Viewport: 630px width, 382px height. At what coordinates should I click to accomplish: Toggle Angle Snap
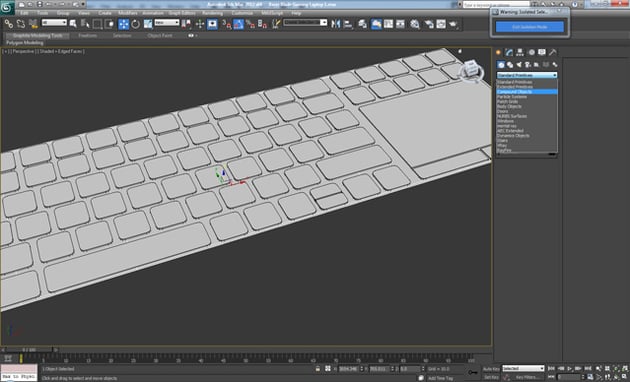[239, 24]
